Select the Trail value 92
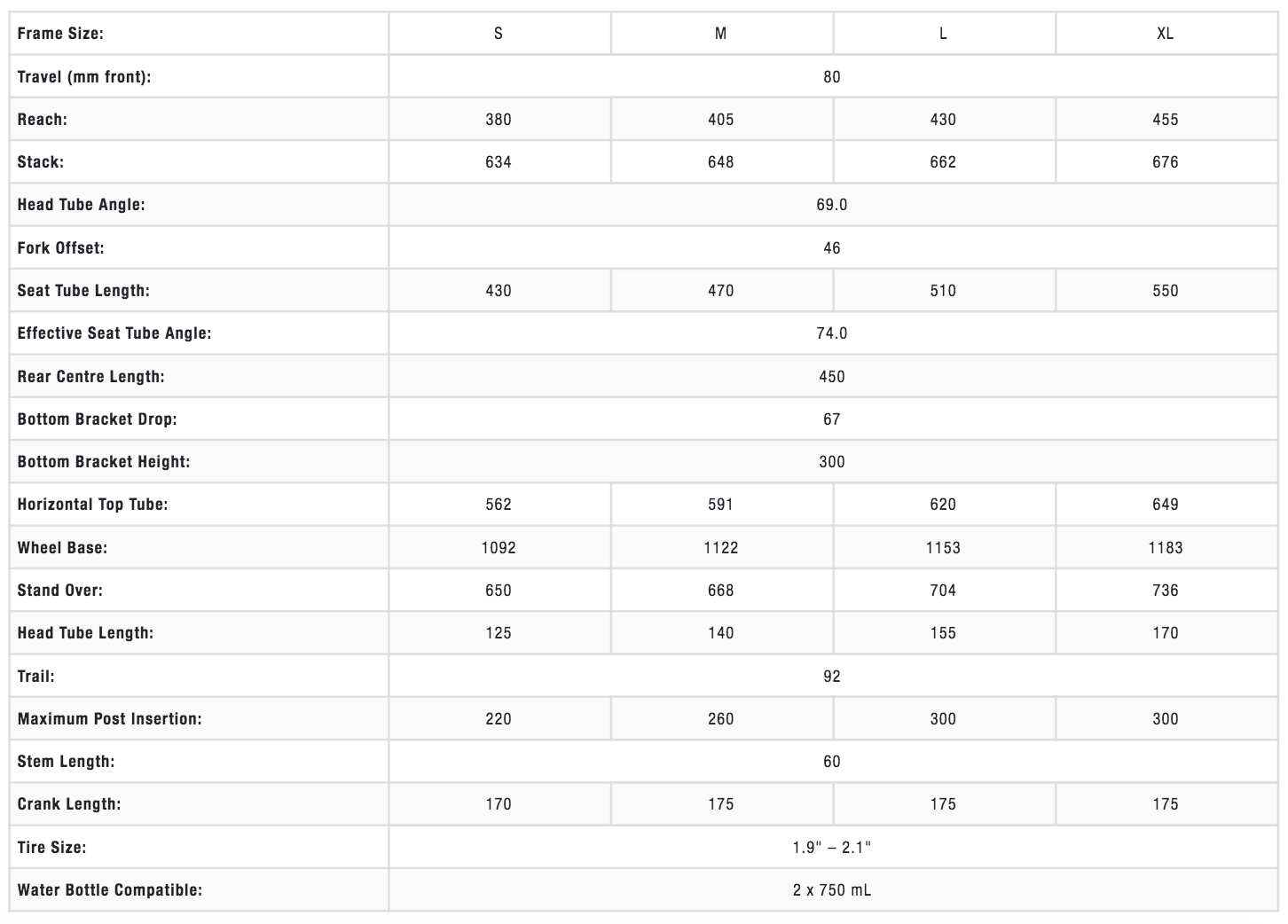The image size is (1288, 924). (x=831, y=677)
